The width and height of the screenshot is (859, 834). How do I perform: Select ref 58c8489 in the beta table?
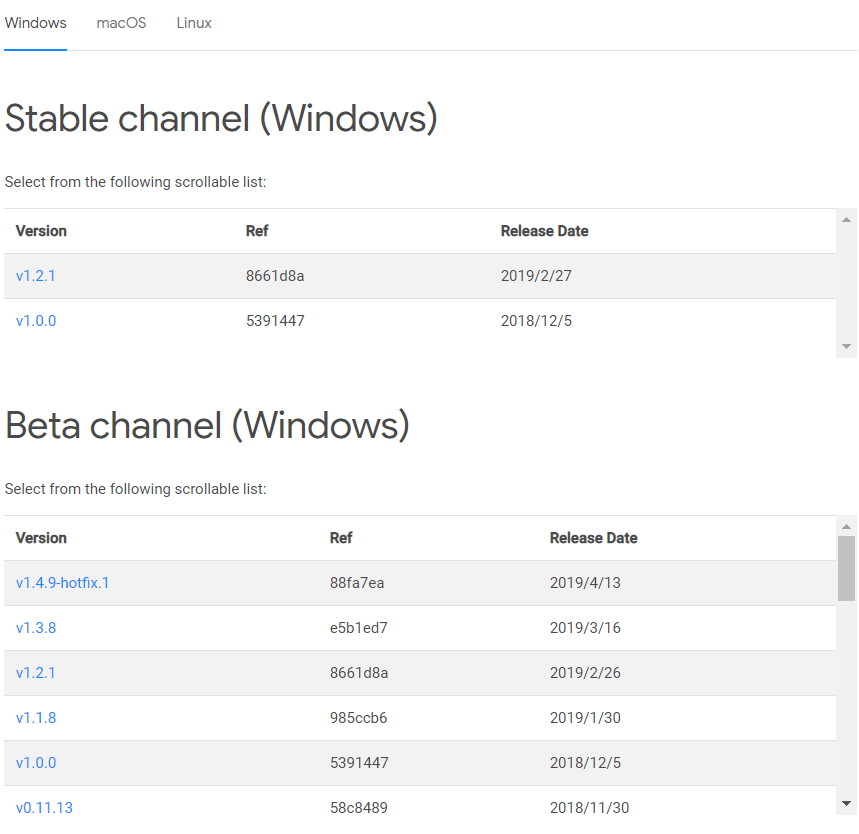359,807
